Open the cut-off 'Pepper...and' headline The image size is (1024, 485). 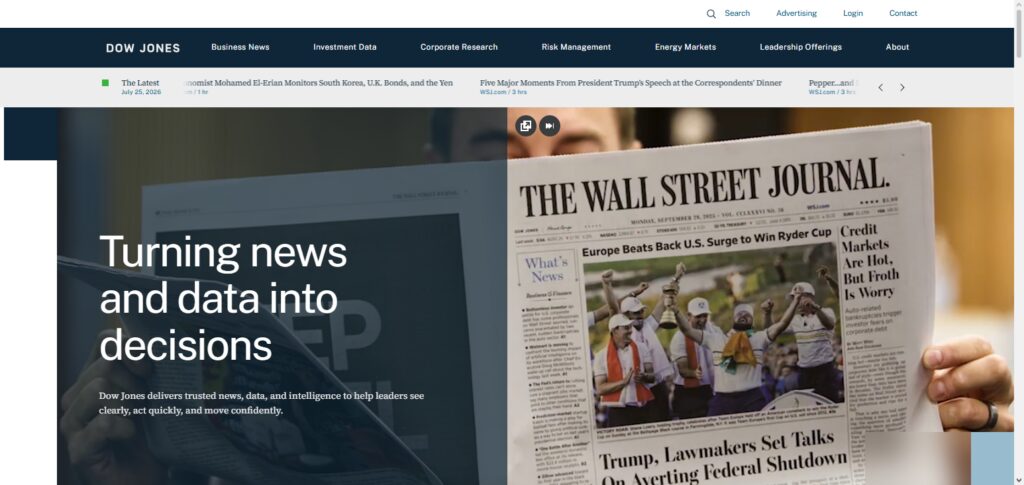pyautogui.click(x=833, y=83)
